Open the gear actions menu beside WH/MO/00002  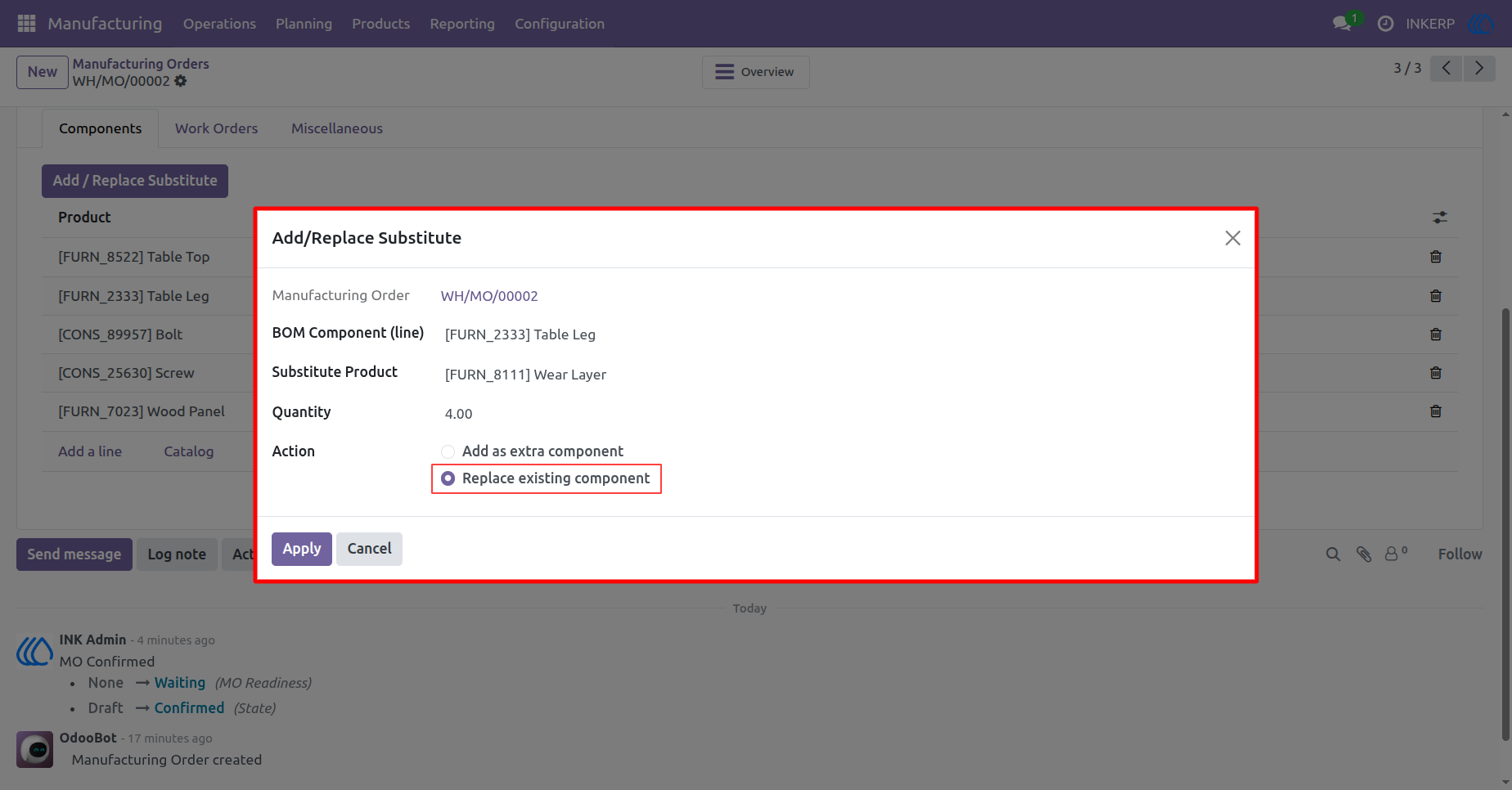point(181,81)
